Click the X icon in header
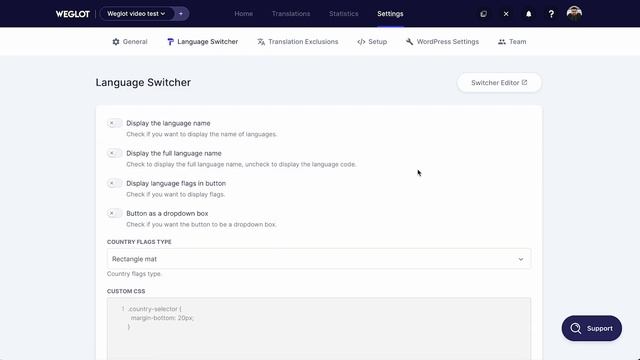 506,14
